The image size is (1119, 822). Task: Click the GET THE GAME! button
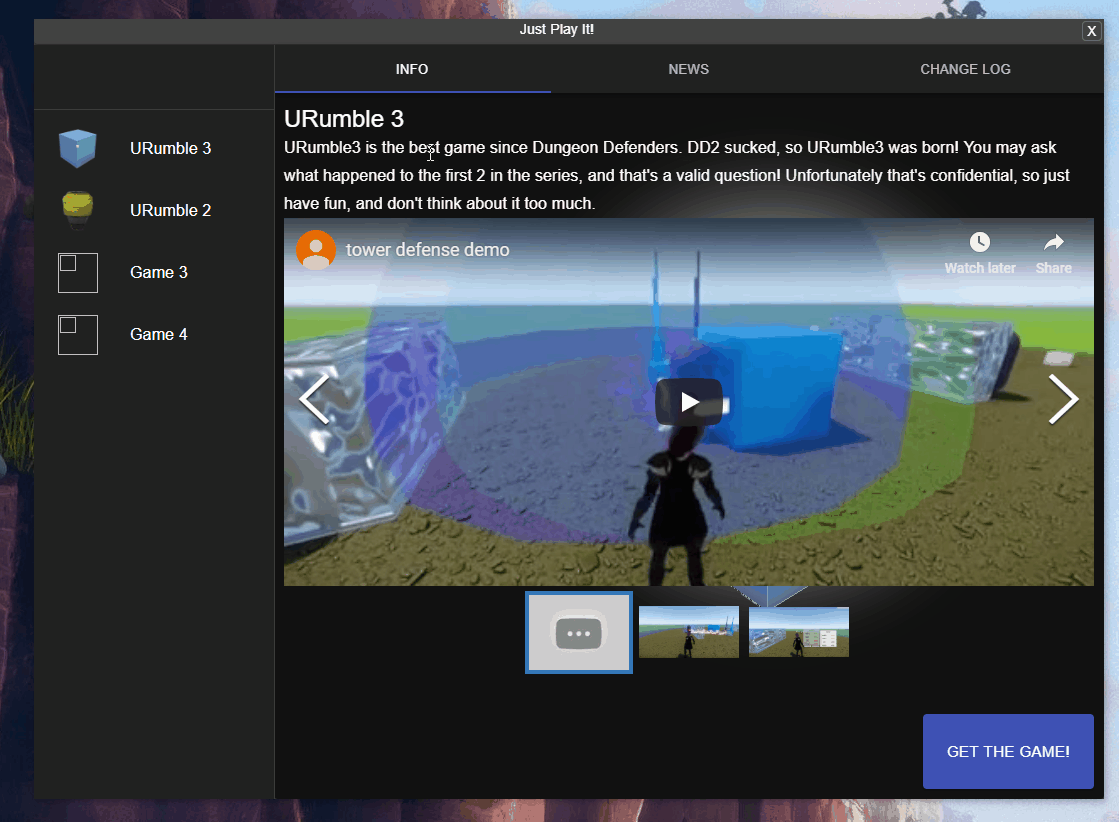coord(1008,751)
